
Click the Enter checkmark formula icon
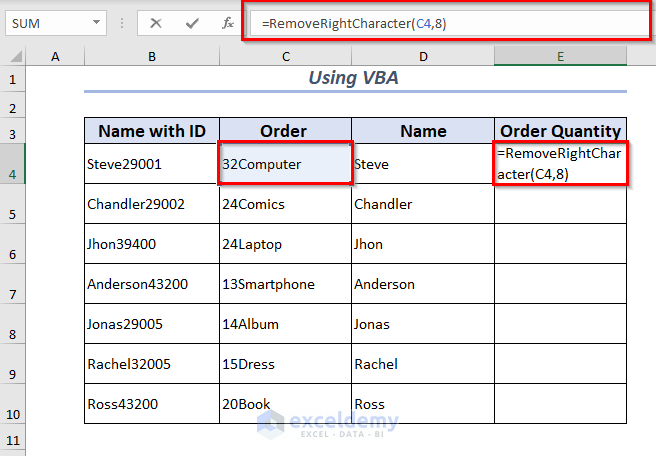191,23
